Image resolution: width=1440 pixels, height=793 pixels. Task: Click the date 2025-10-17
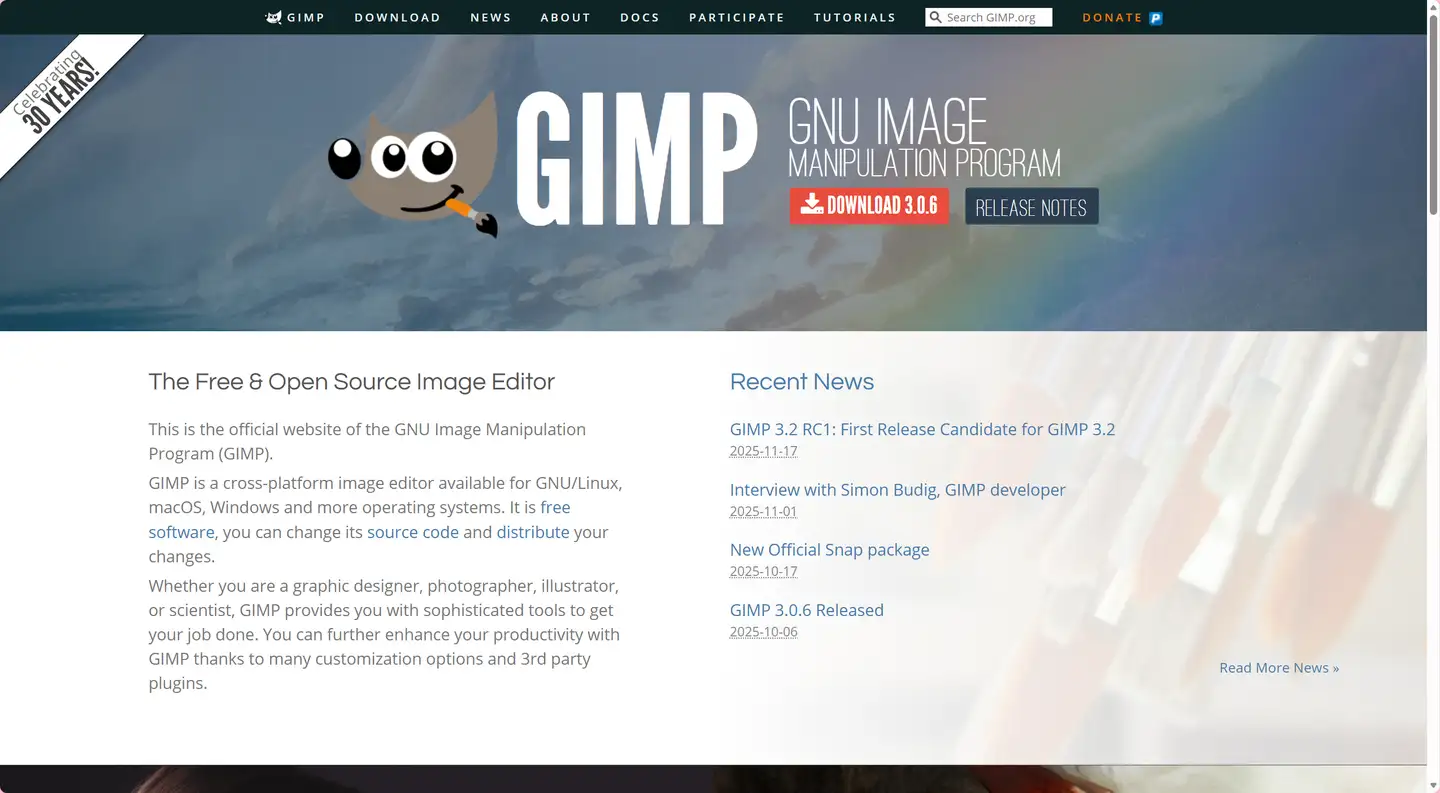[x=764, y=572]
